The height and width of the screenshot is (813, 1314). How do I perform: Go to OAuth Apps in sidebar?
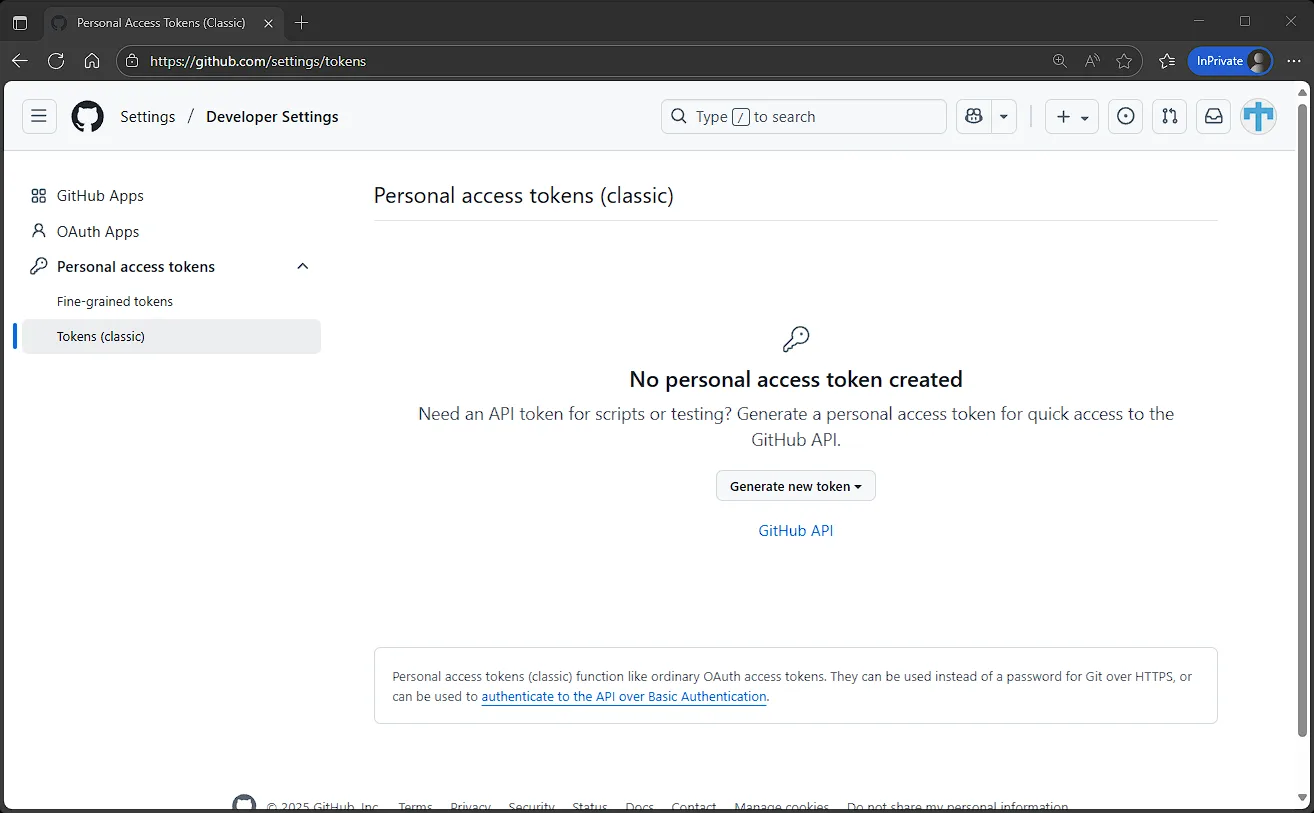tap(98, 232)
